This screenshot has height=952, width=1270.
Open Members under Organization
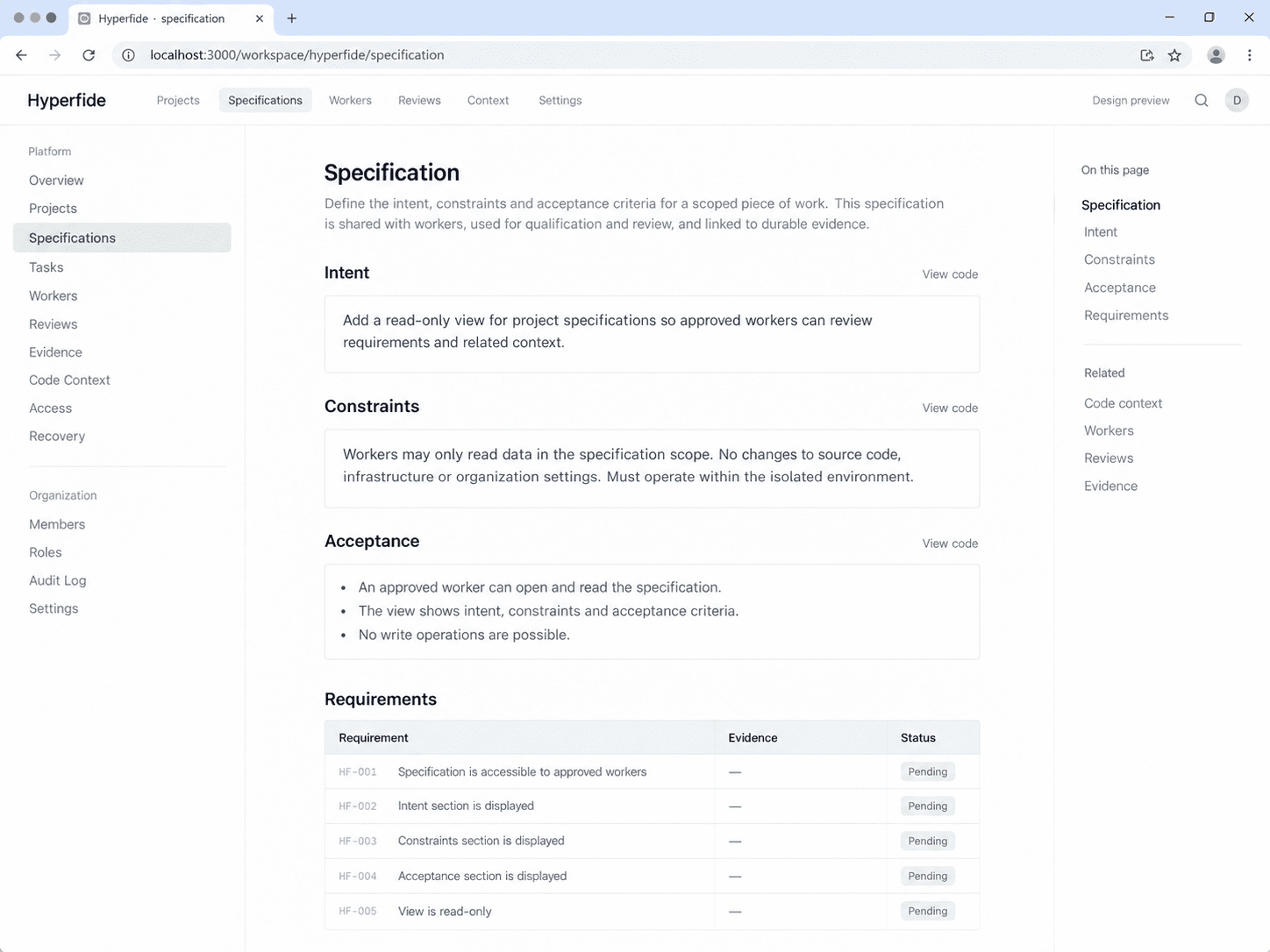click(x=57, y=524)
